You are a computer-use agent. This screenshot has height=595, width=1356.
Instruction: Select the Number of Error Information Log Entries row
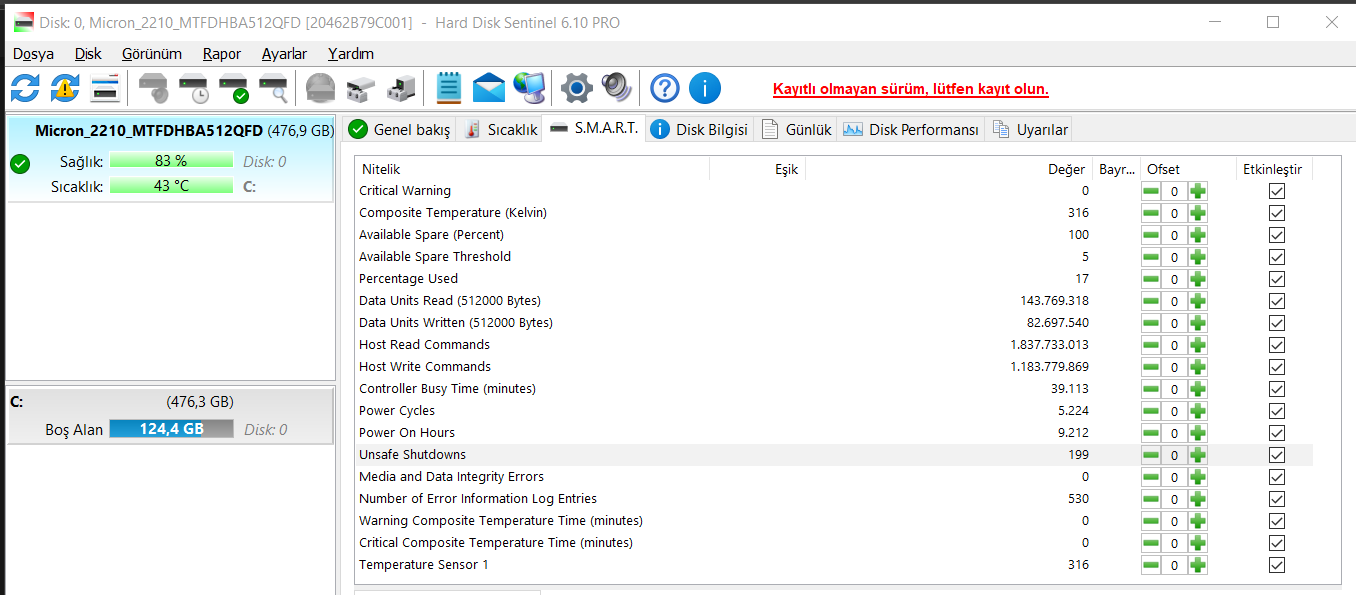[x=834, y=499]
